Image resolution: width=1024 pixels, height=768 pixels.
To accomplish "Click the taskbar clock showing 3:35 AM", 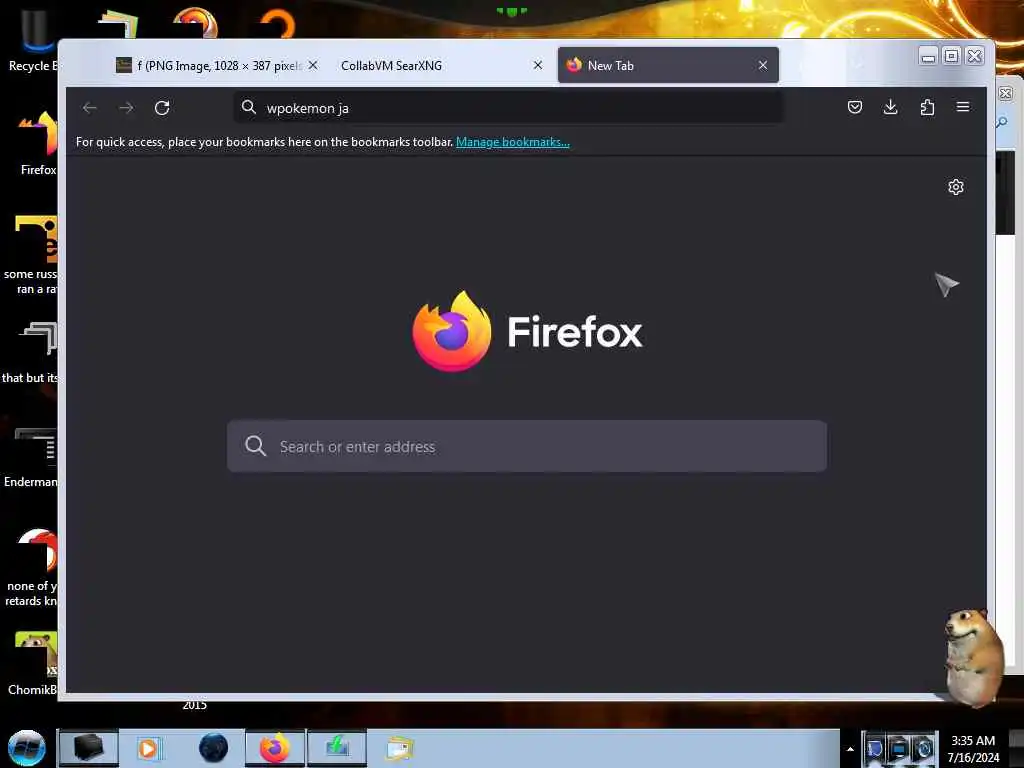I will (x=973, y=748).
